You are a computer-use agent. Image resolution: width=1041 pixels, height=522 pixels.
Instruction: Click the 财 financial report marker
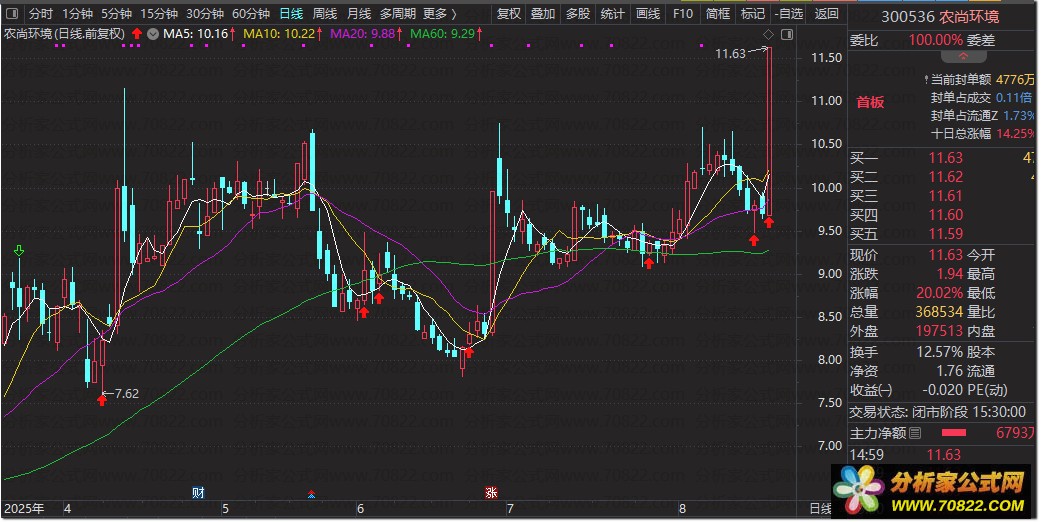pyautogui.click(x=198, y=493)
